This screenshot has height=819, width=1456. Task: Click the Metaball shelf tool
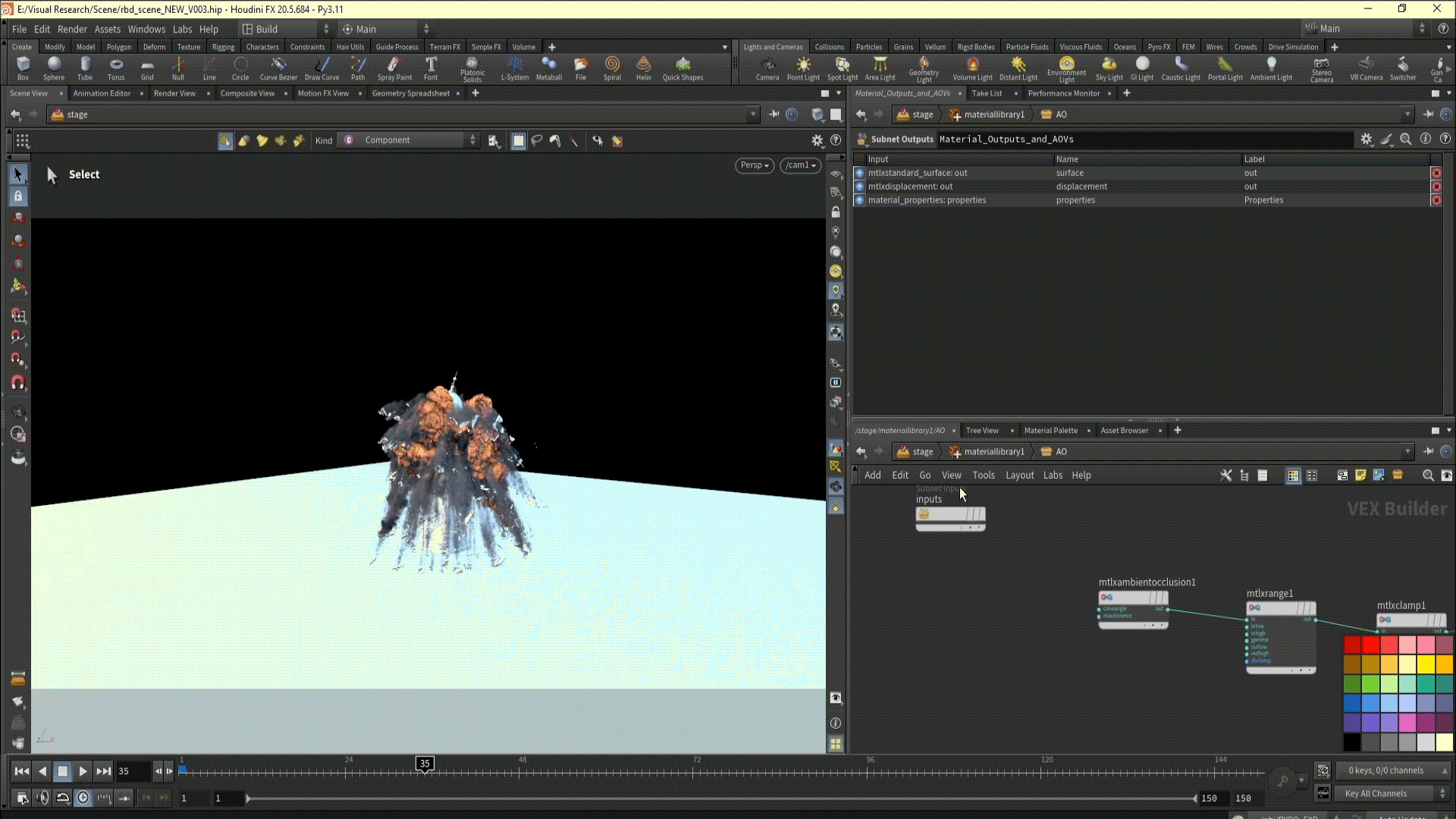[548, 68]
